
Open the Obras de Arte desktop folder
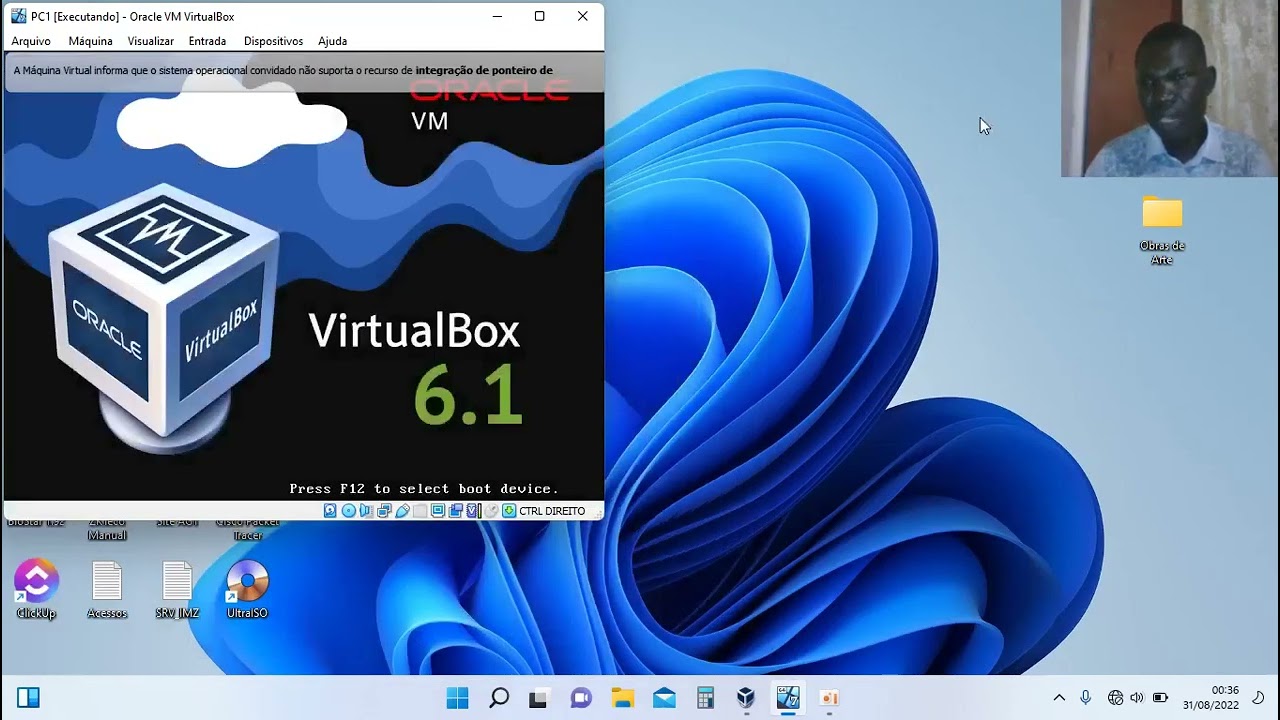(x=1162, y=230)
